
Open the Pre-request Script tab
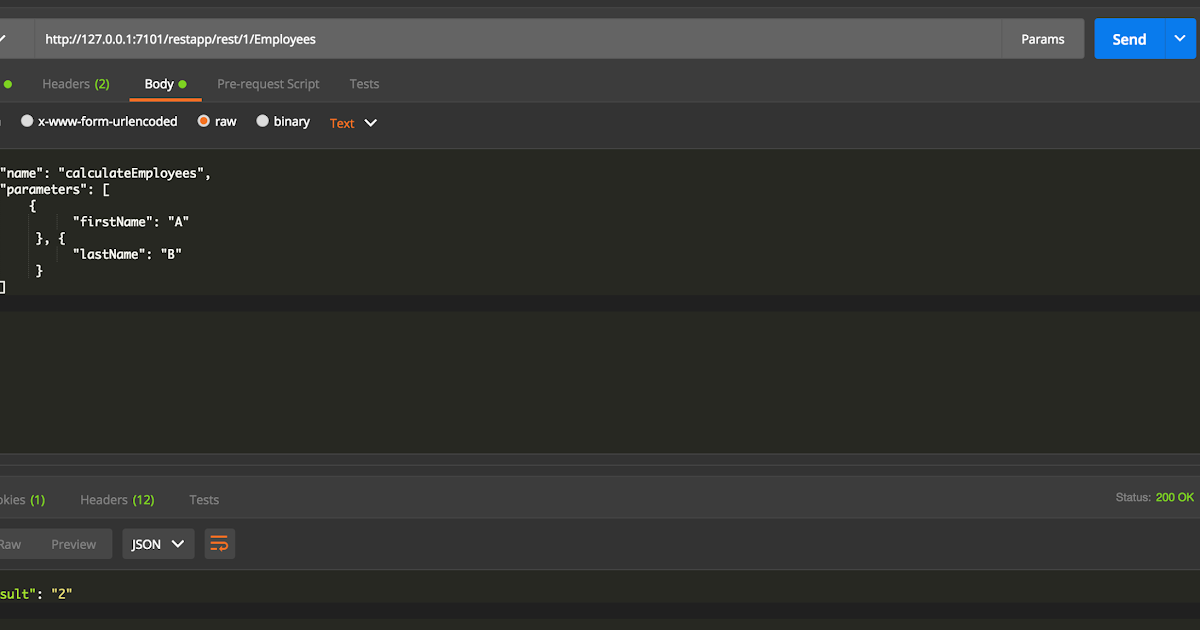pos(268,83)
